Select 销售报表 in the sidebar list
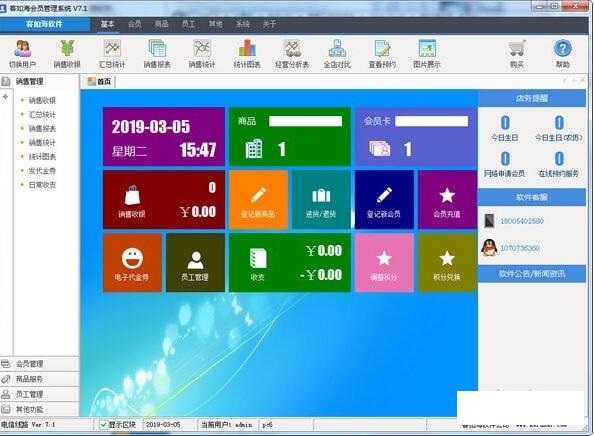This screenshot has width=594, height=436. pos(42,128)
